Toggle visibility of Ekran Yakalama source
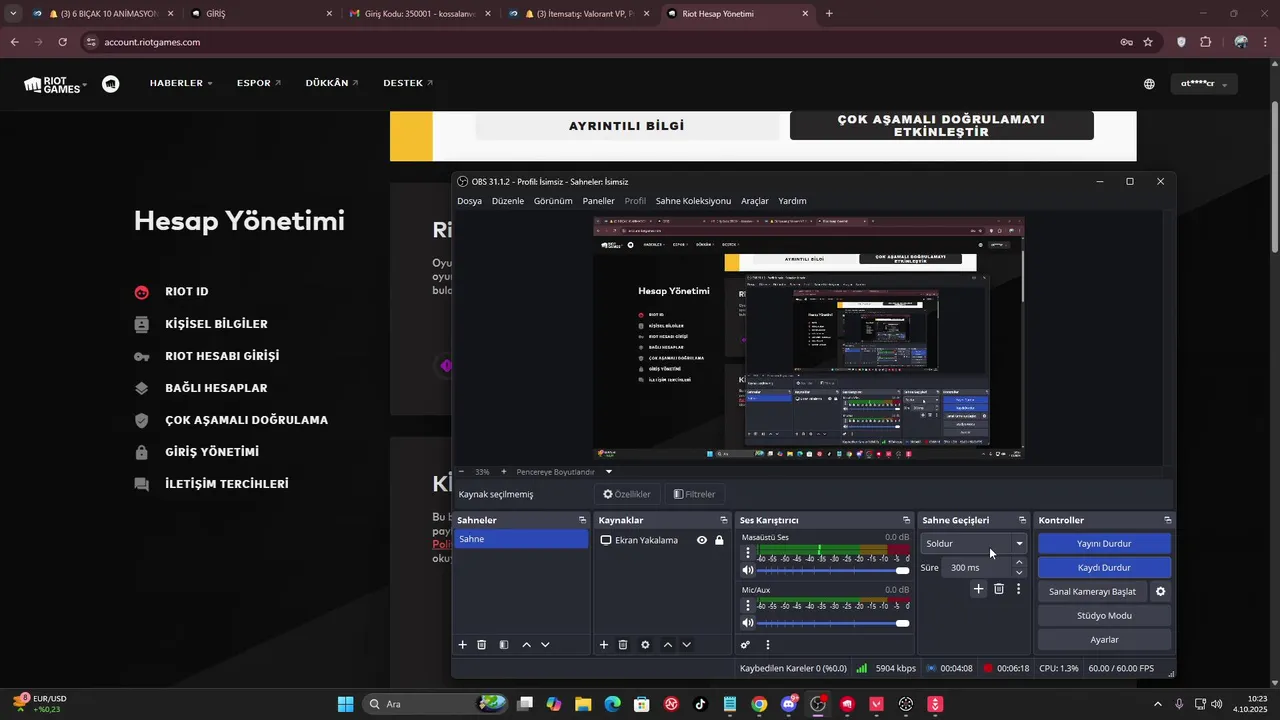 tap(702, 540)
